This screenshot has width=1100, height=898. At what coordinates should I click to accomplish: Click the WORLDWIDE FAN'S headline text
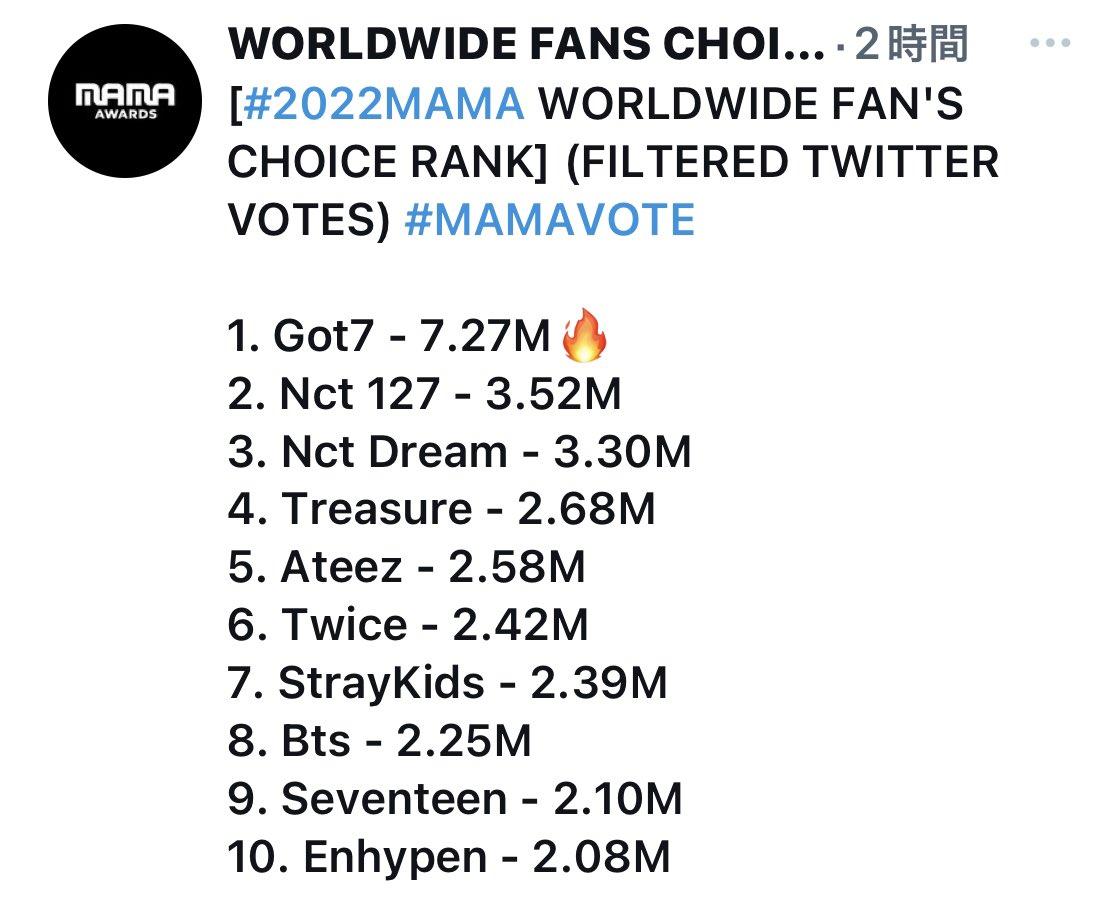point(751,104)
